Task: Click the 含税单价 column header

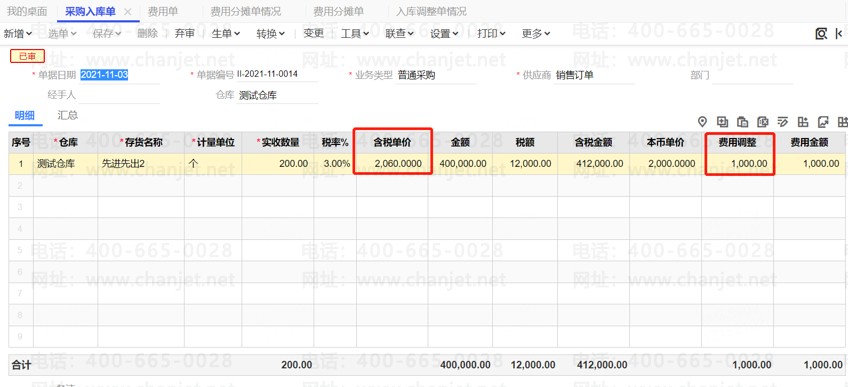Action: pos(392,143)
